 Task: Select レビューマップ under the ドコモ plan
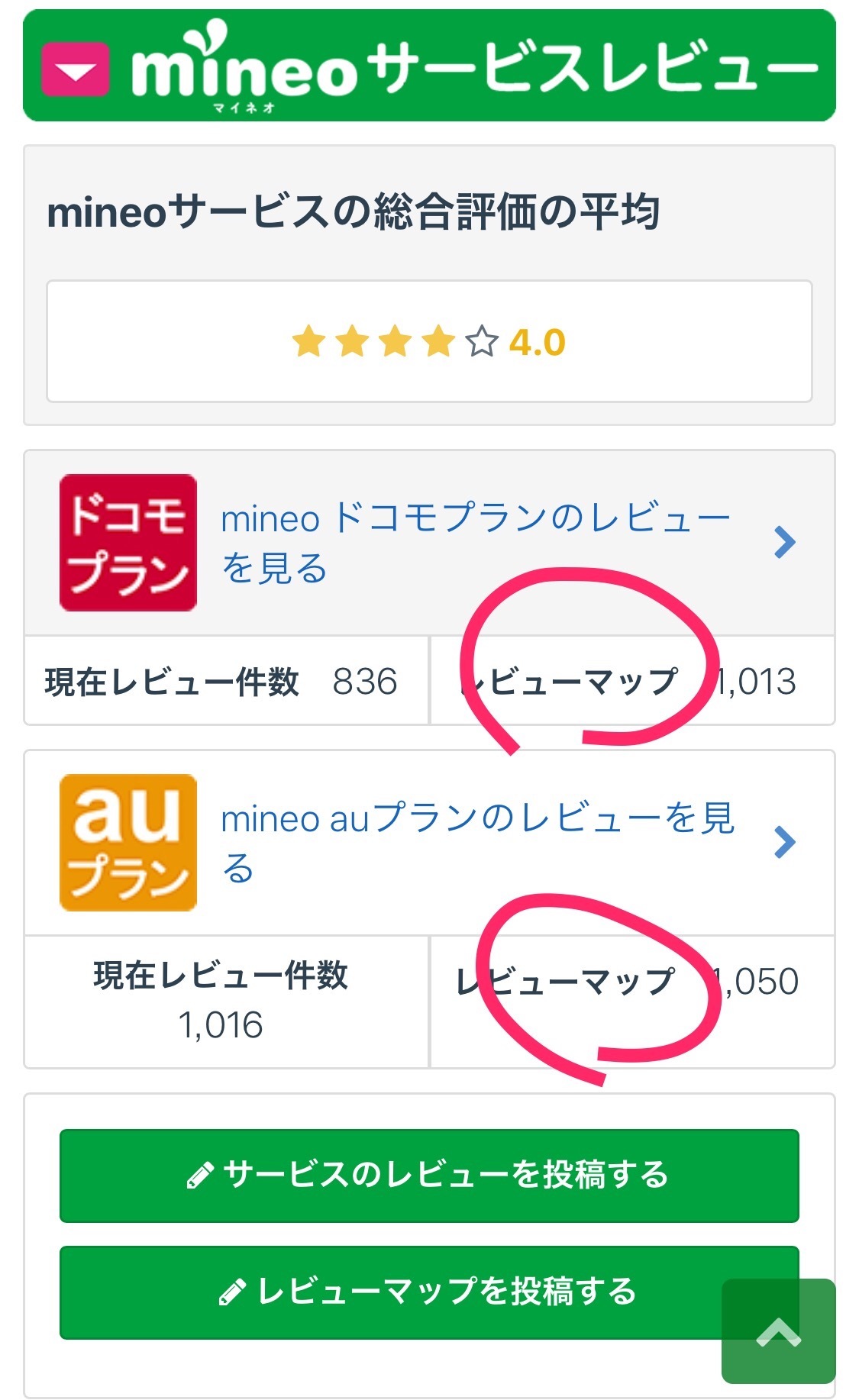[573, 681]
